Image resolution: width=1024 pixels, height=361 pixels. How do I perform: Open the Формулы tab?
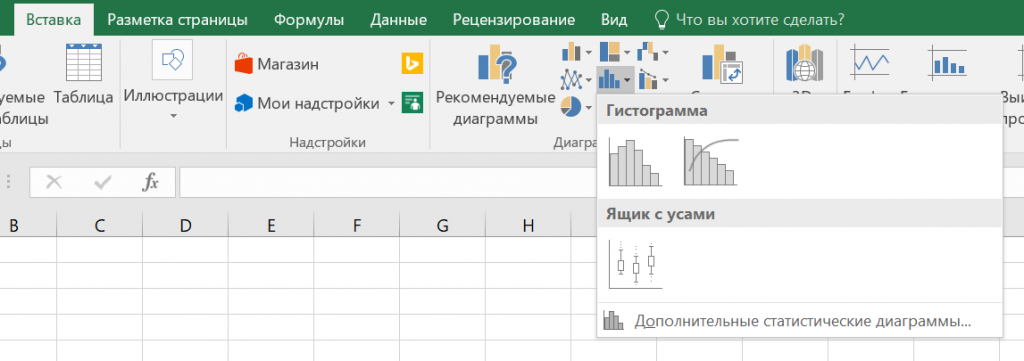(309, 20)
